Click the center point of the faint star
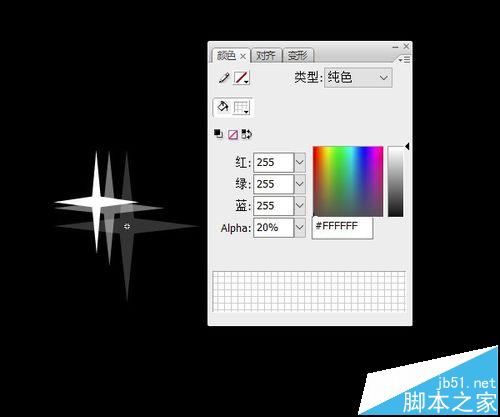Image resolution: width=500 pixels, height=417 pixels. [127, 227]
